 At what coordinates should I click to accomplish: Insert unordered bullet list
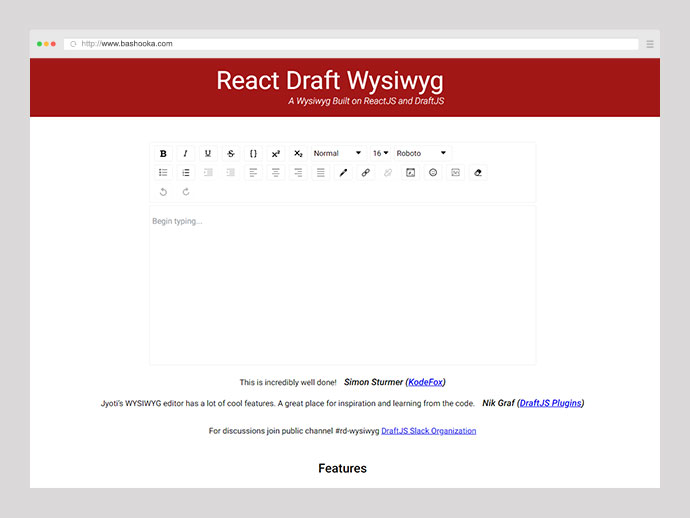163,173
